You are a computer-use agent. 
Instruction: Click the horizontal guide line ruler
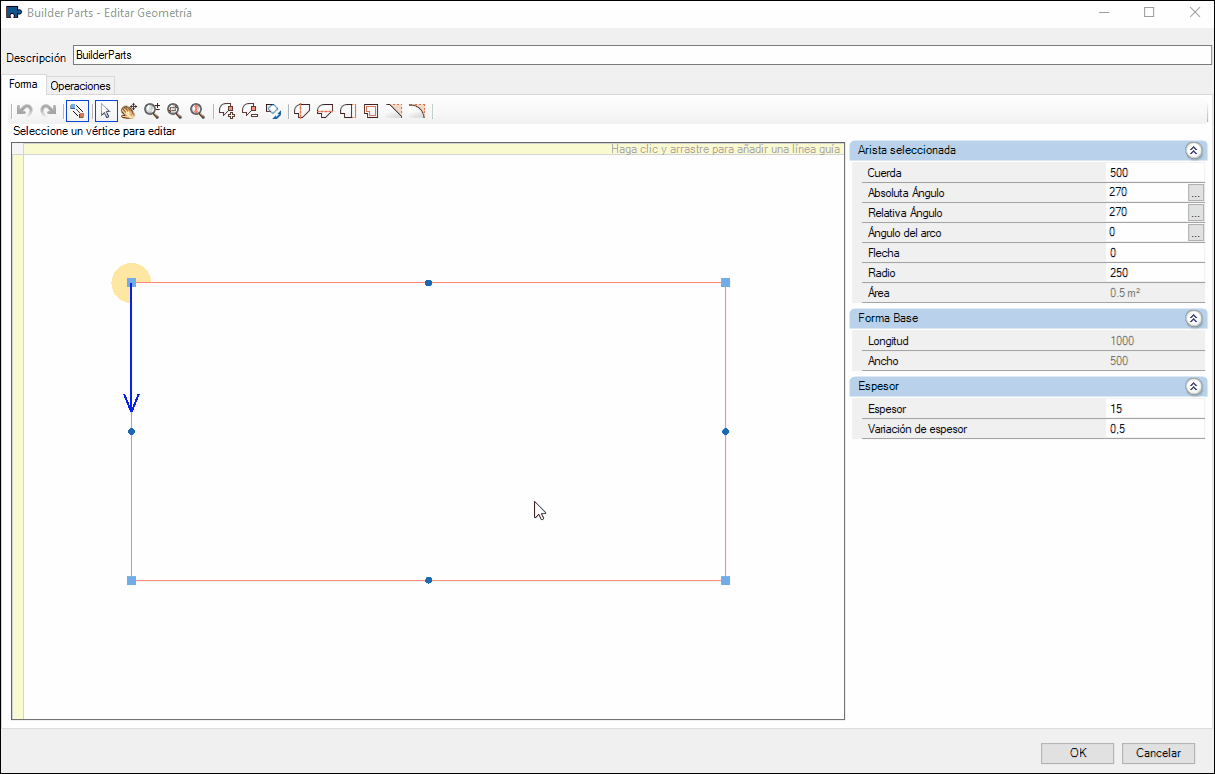433,149
